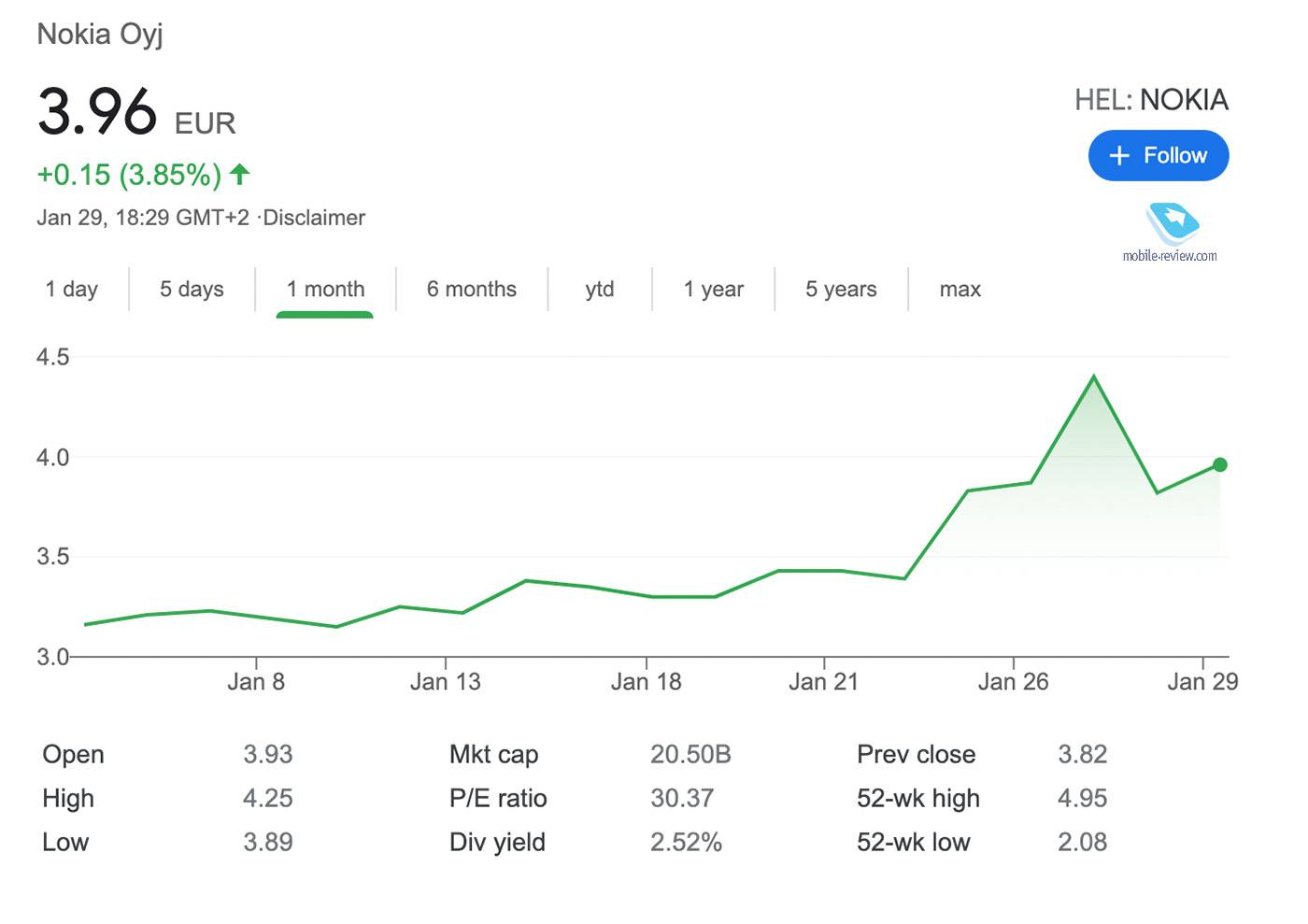This screenshot has height=924, width=1308.
Task: Click the Jan 26 axis label
Action: (x=1014, y=682)
